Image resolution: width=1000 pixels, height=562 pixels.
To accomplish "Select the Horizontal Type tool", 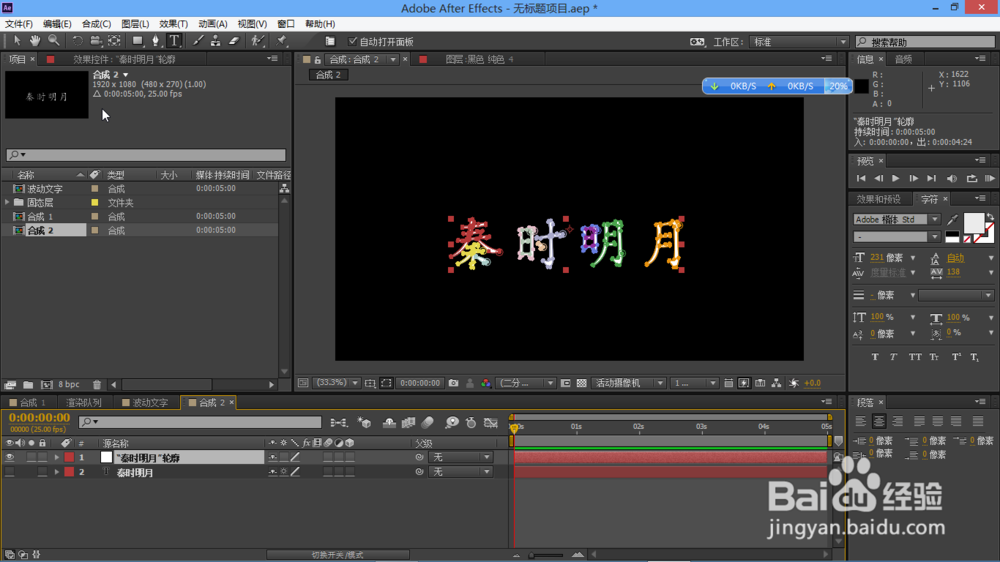I will [x=173, y=41].
